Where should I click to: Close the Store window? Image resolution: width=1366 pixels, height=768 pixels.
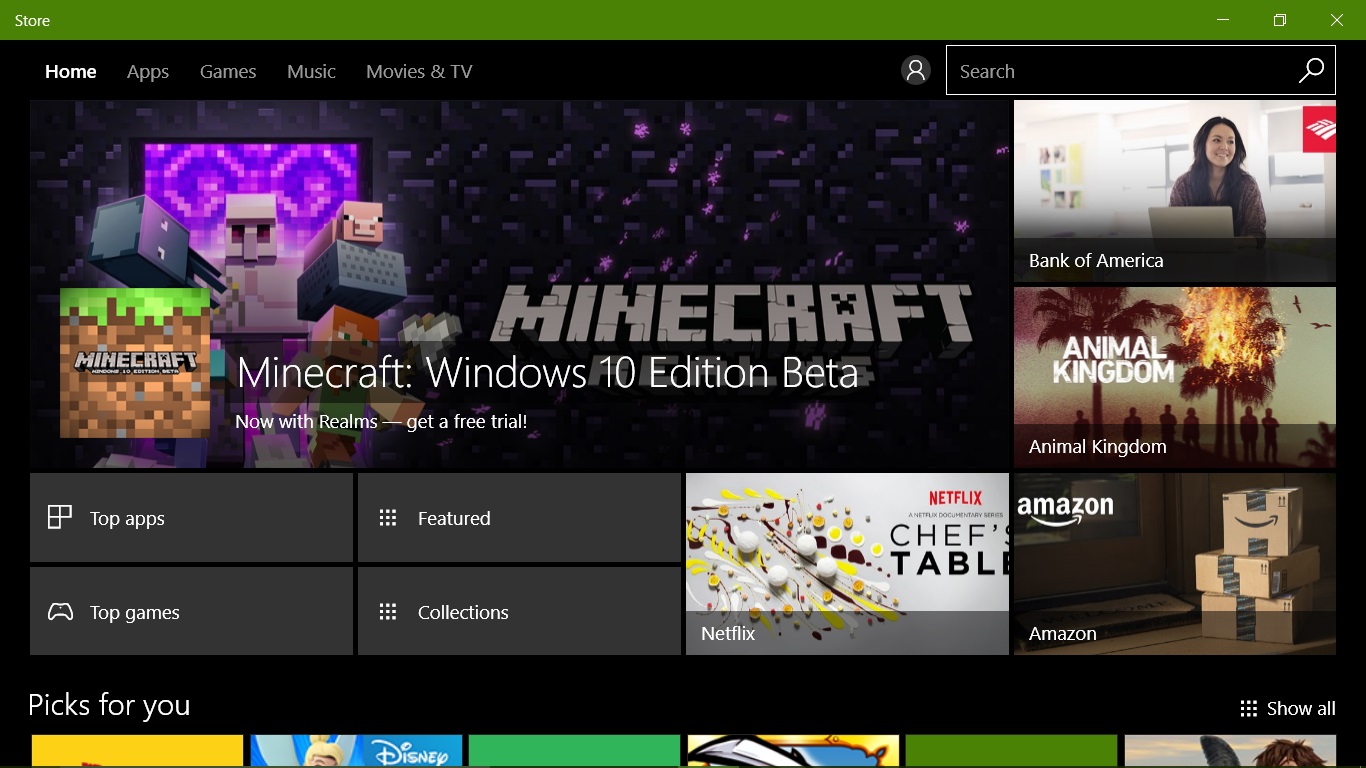coord(1337,20)
